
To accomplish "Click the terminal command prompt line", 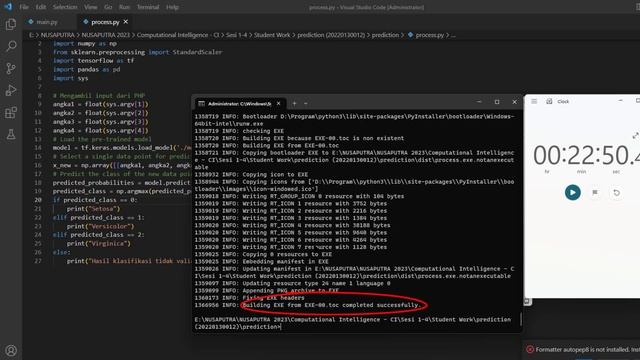I will pyautogui.click(x=353, y=323).
